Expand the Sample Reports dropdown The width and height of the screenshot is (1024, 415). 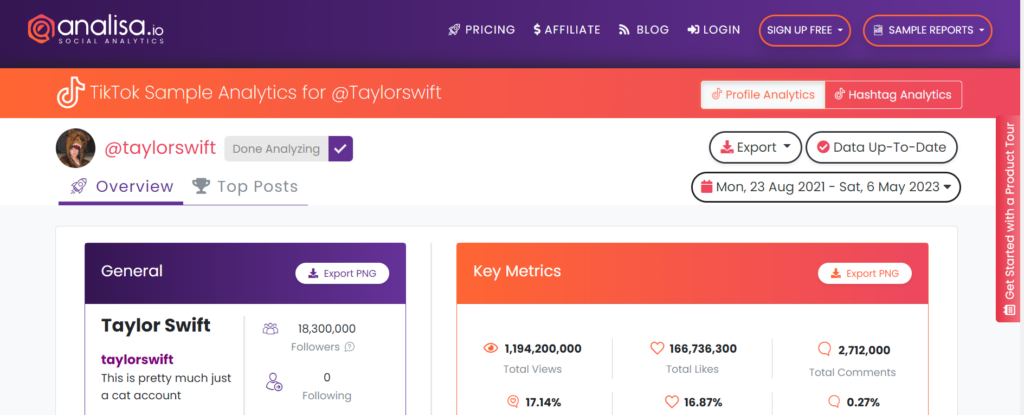[x=927, y=30]
